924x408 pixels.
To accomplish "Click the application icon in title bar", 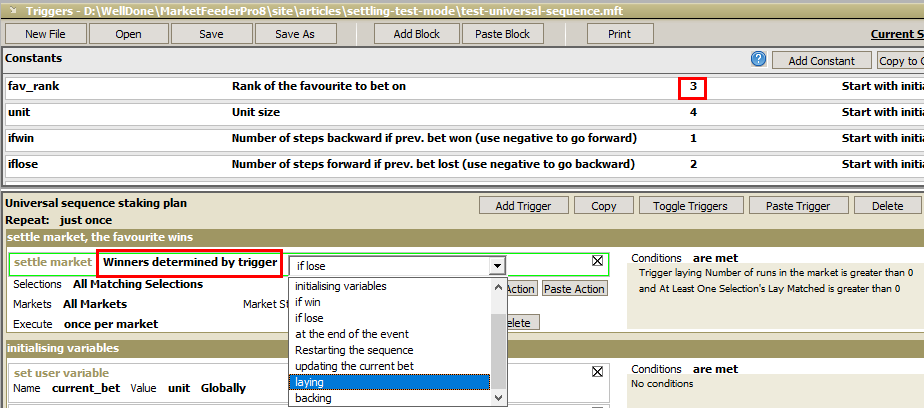I will click(x=13, y=11).
